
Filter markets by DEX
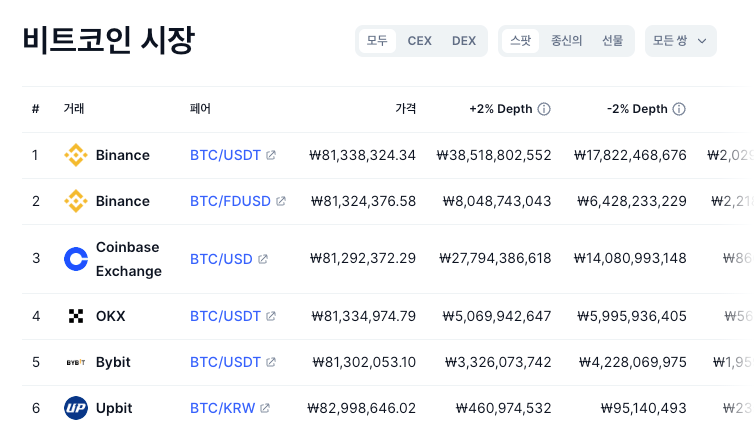coord(464,41)
